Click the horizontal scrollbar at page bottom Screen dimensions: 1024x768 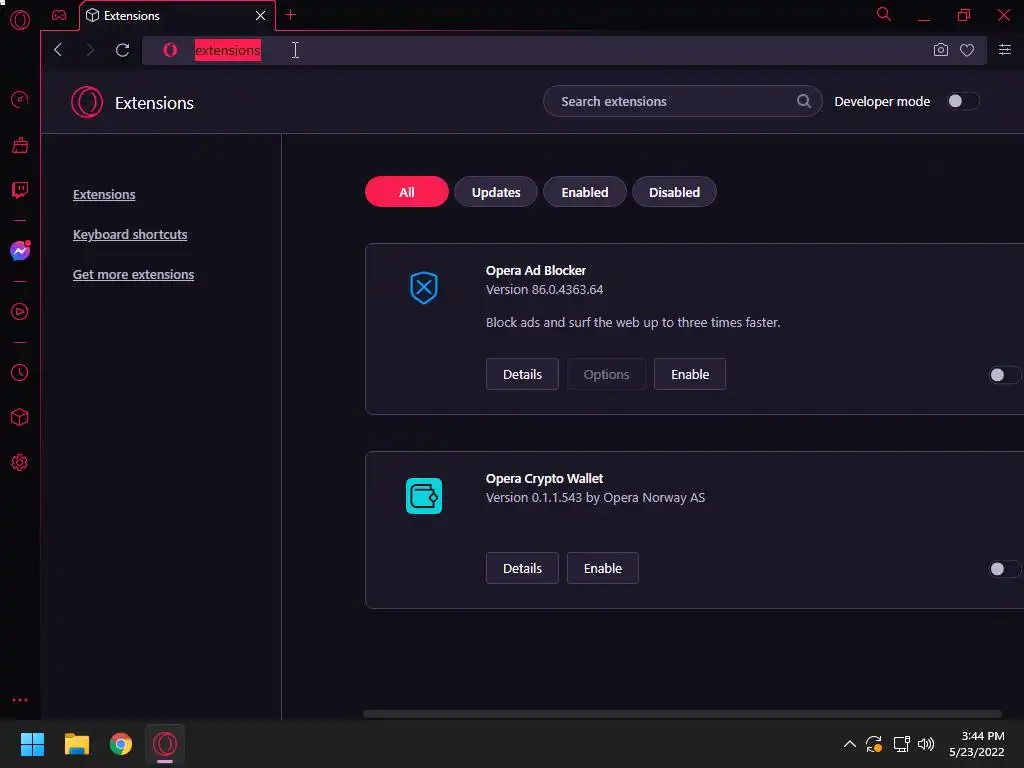pyautogui.click(x=682, y=714)
